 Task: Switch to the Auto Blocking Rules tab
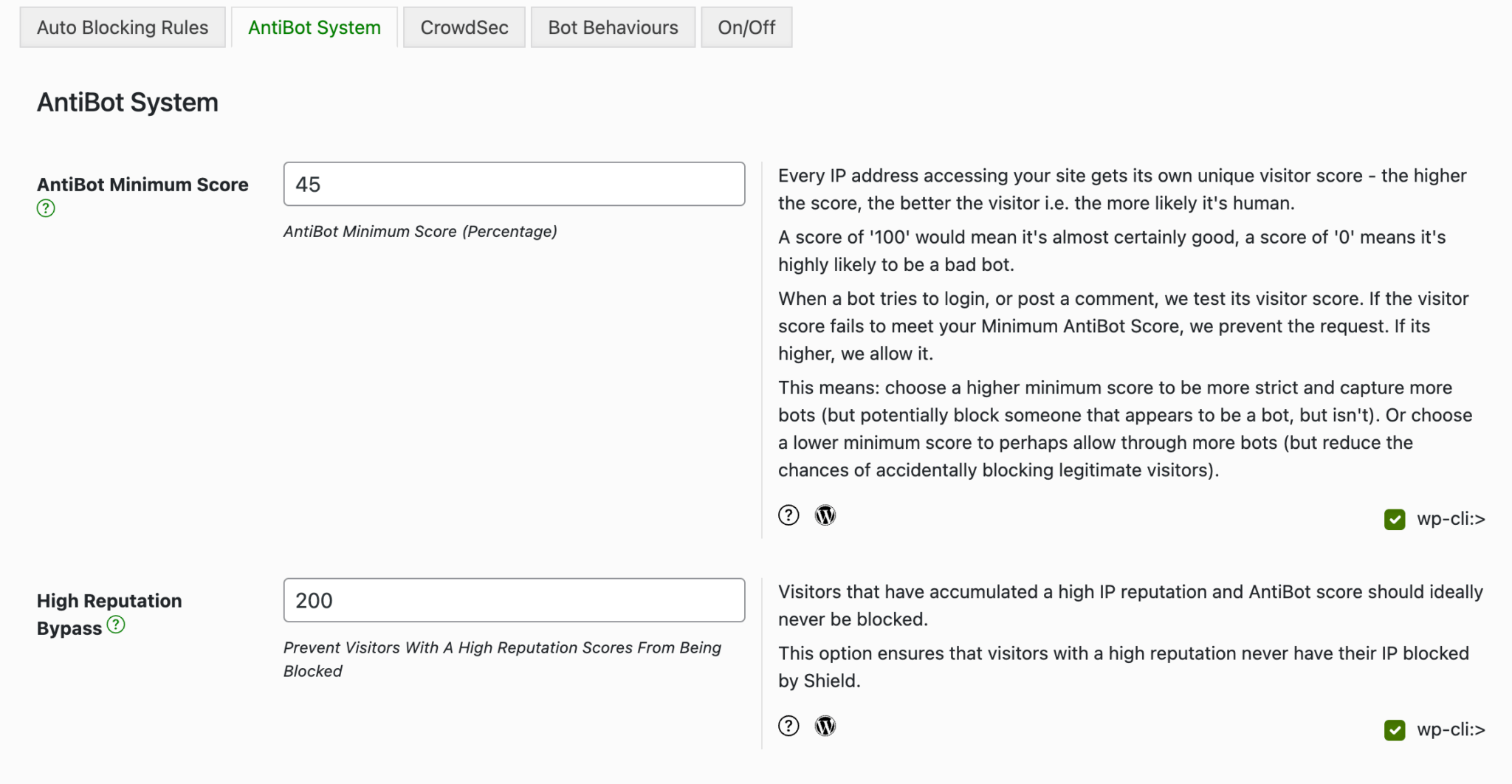pos(123,27)
